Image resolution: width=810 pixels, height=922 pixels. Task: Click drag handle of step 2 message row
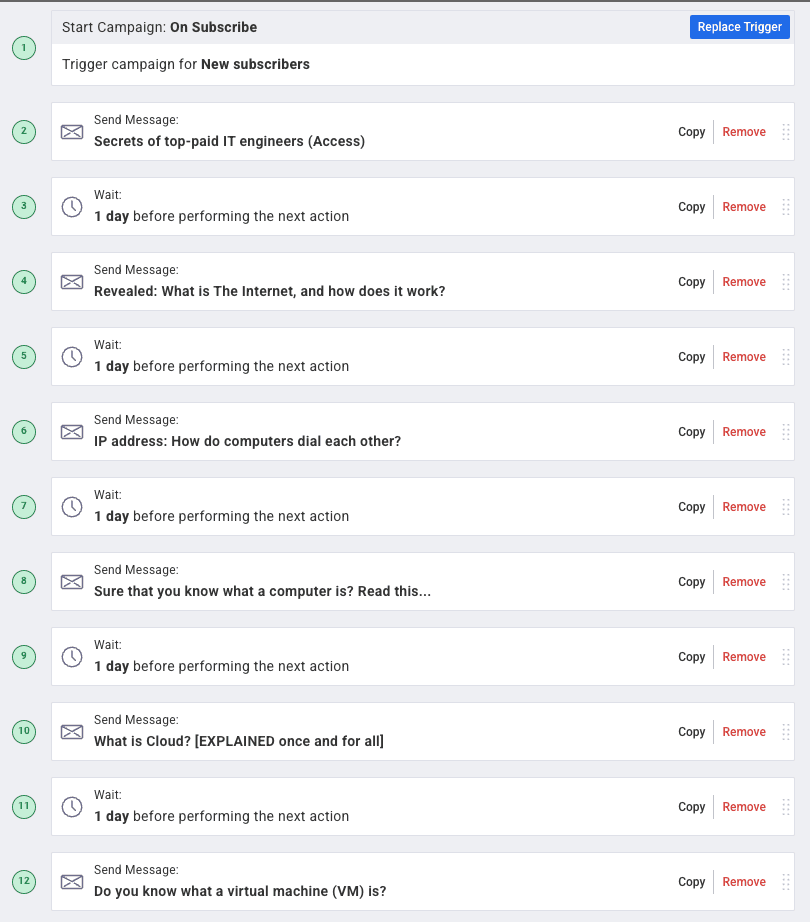(786, 132)
